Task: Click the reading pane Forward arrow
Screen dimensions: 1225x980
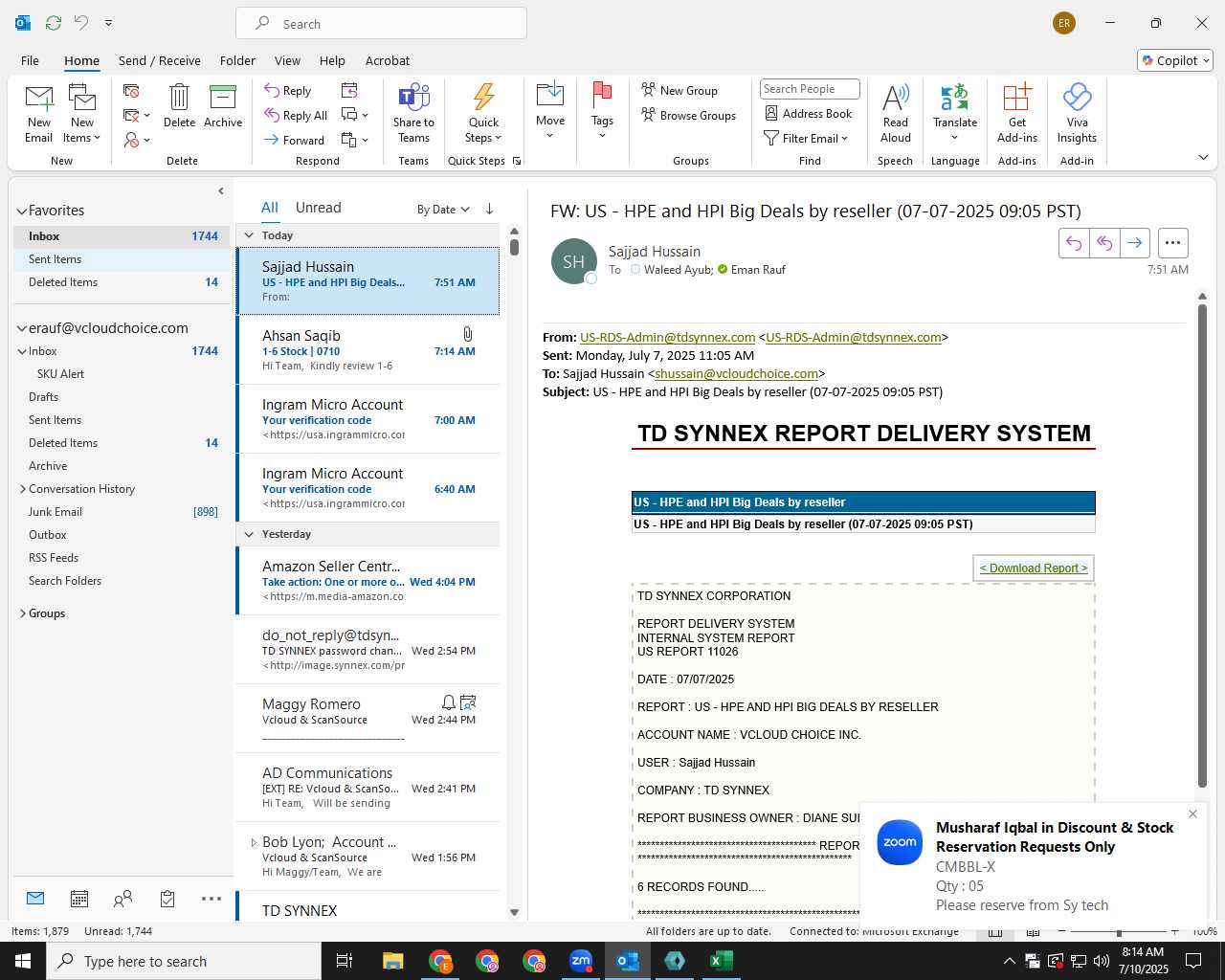Action: pyautogui.click(x=1134, y=243)
